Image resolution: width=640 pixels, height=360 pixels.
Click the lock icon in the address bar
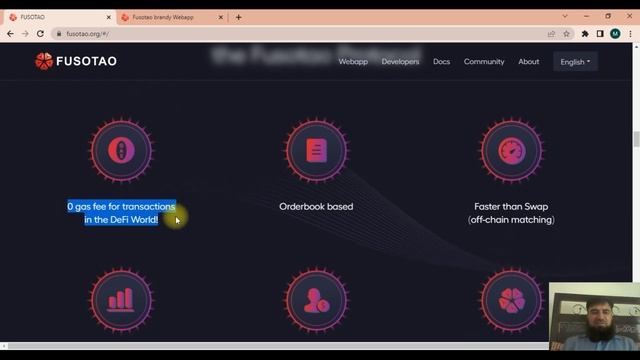pyautogui.click(x=59, y=34)
